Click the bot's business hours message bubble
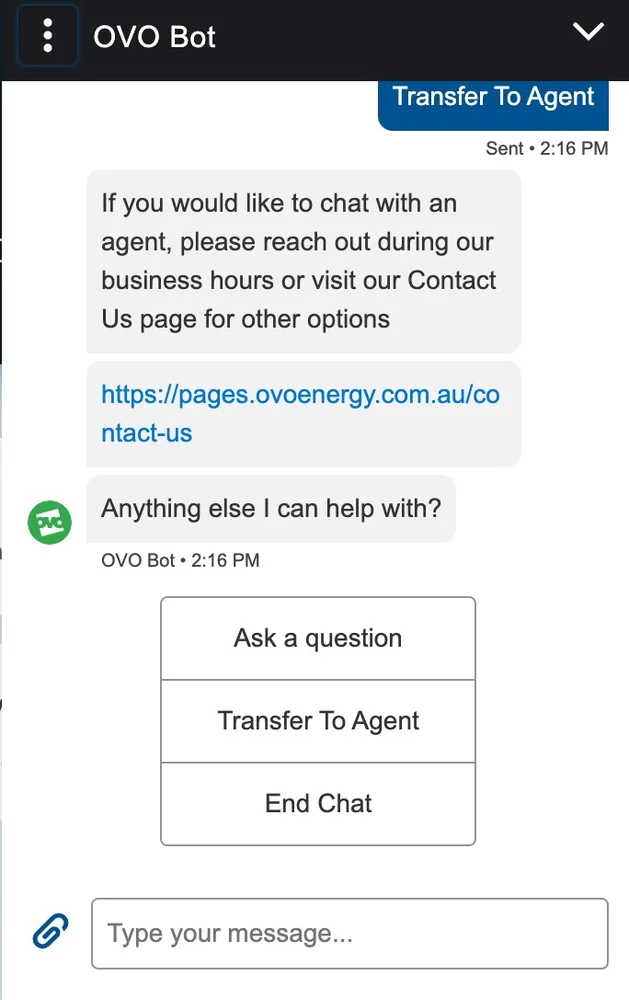This screenshot has height=1000, width=629. pos(302,261)
